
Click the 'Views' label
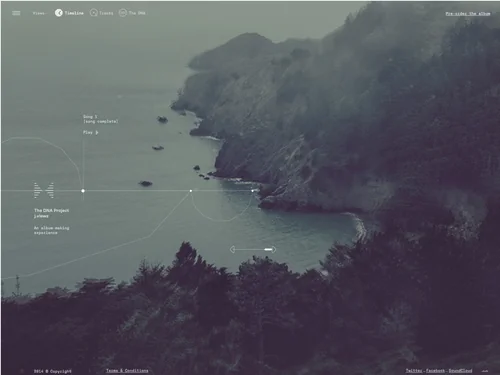pos(39,13)
